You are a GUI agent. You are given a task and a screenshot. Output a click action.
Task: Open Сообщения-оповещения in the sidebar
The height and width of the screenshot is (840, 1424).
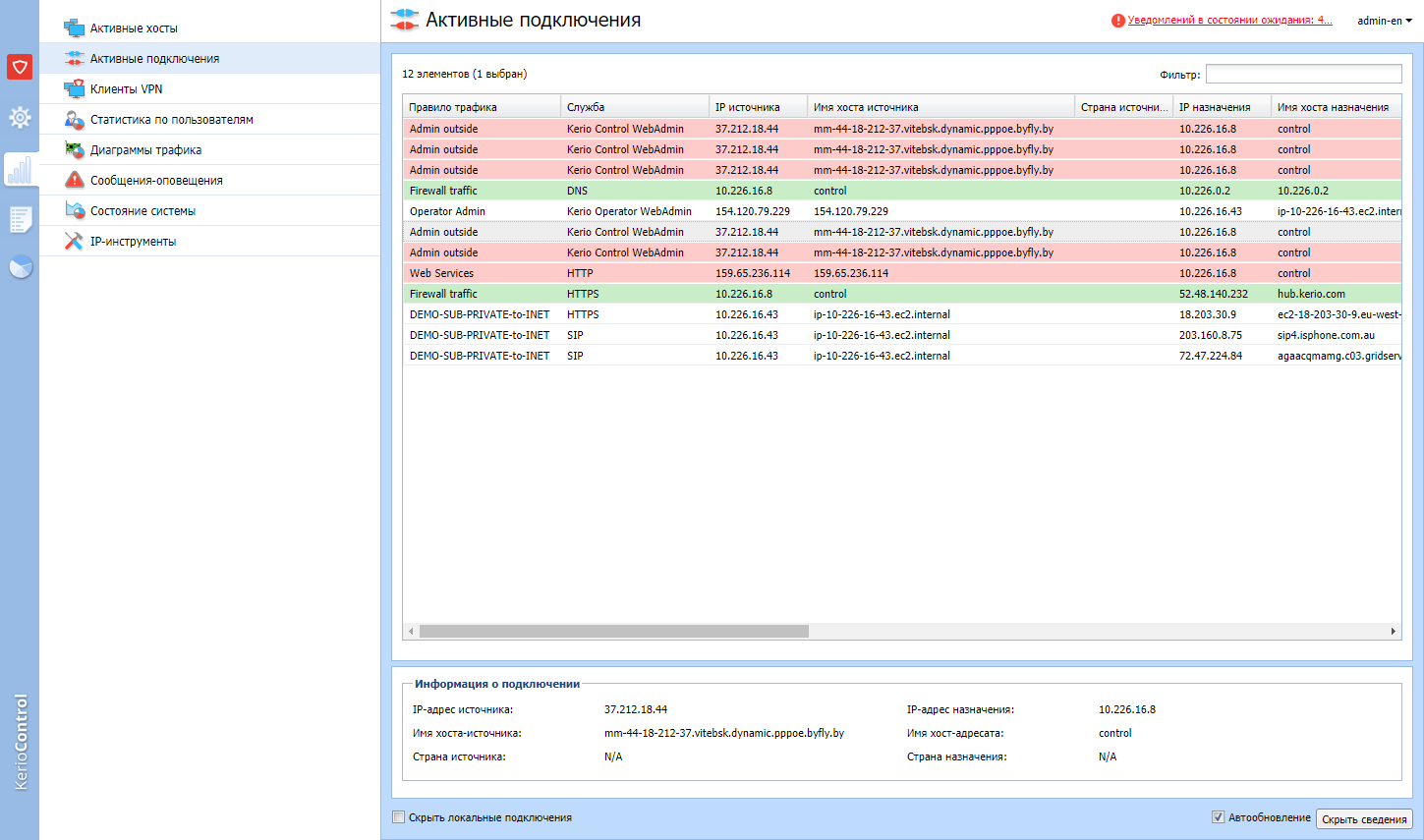coord(209,181)
